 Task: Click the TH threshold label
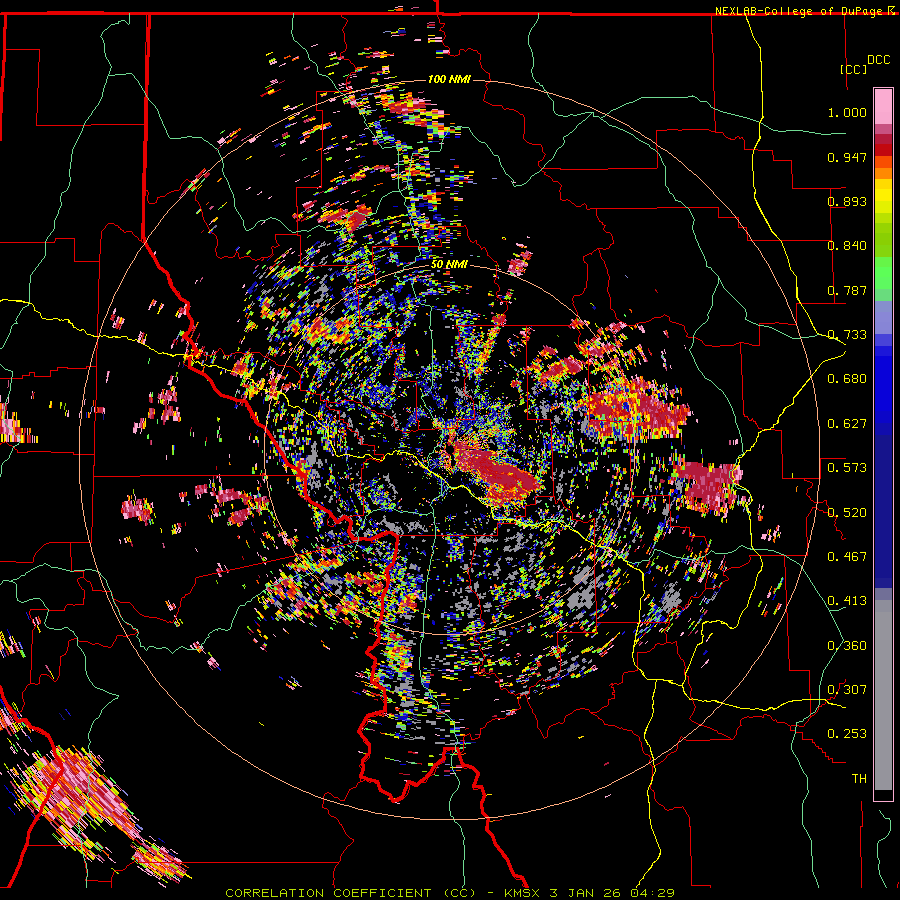pos(859,779)
